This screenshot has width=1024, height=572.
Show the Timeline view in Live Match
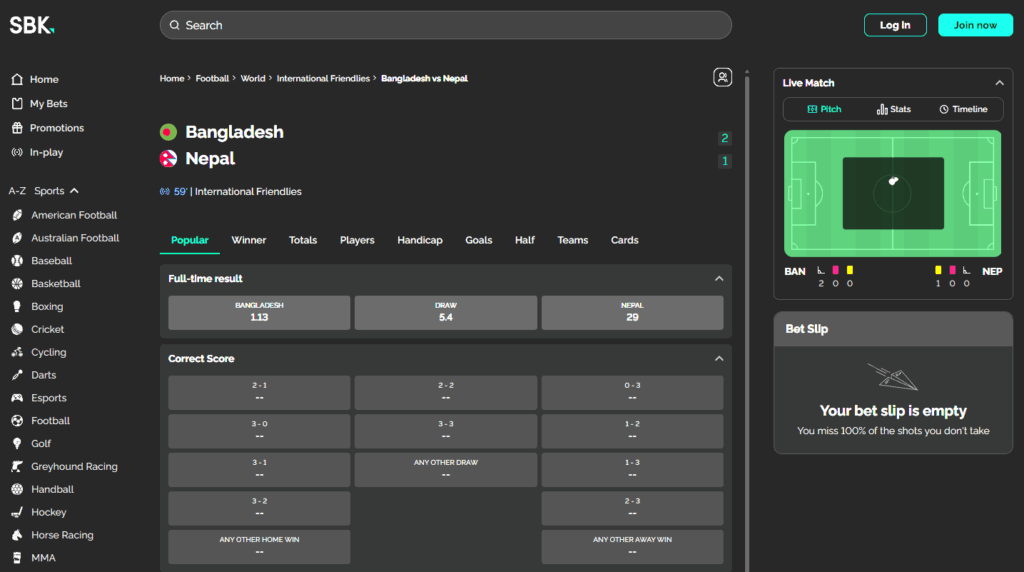pyautogui.click(x=963, y=109)
